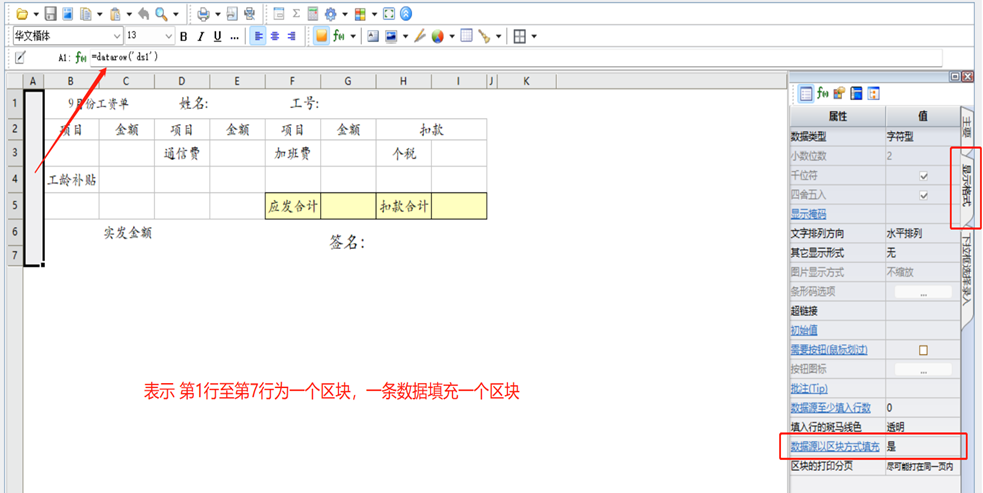983x493 pixels.
Task: Click the Sum (Σ) icon
Action: point(296,15)
